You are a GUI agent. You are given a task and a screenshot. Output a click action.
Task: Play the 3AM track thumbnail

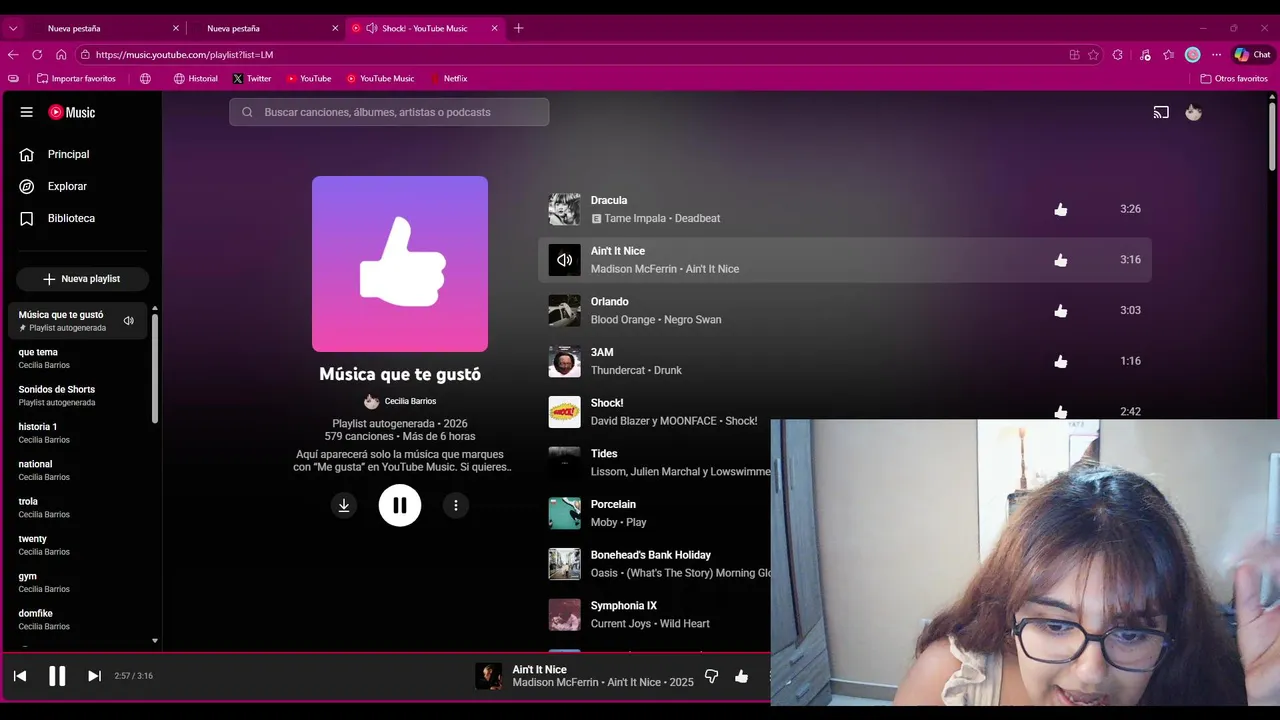564,361
